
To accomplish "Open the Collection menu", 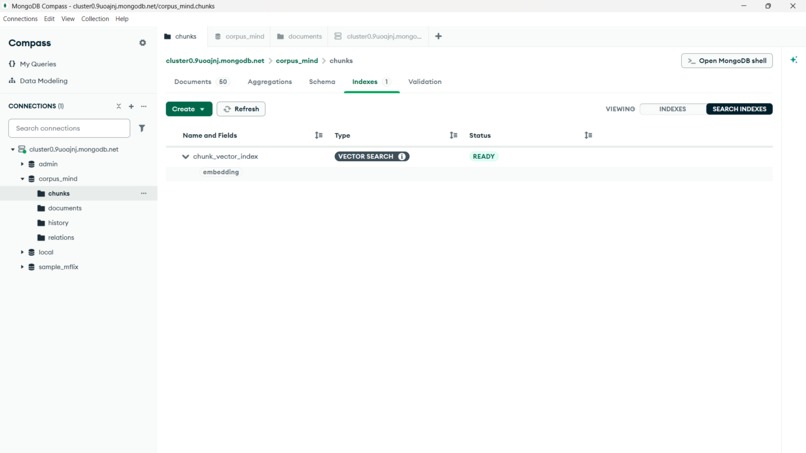I will [95, 19].
